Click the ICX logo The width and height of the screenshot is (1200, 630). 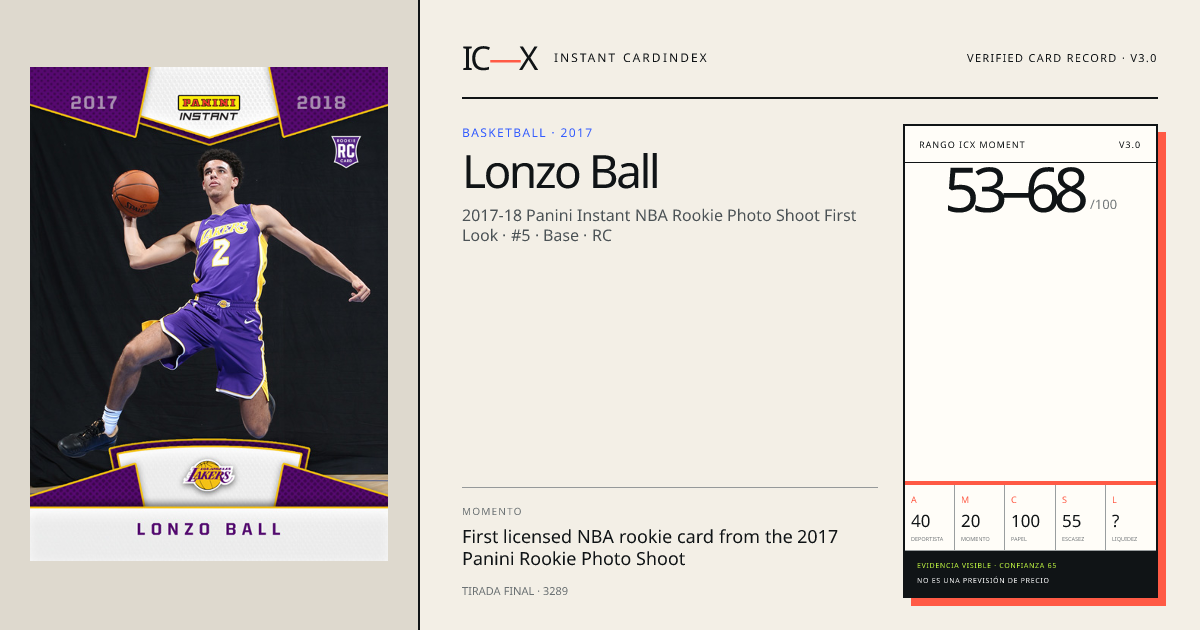pos(500,58)
